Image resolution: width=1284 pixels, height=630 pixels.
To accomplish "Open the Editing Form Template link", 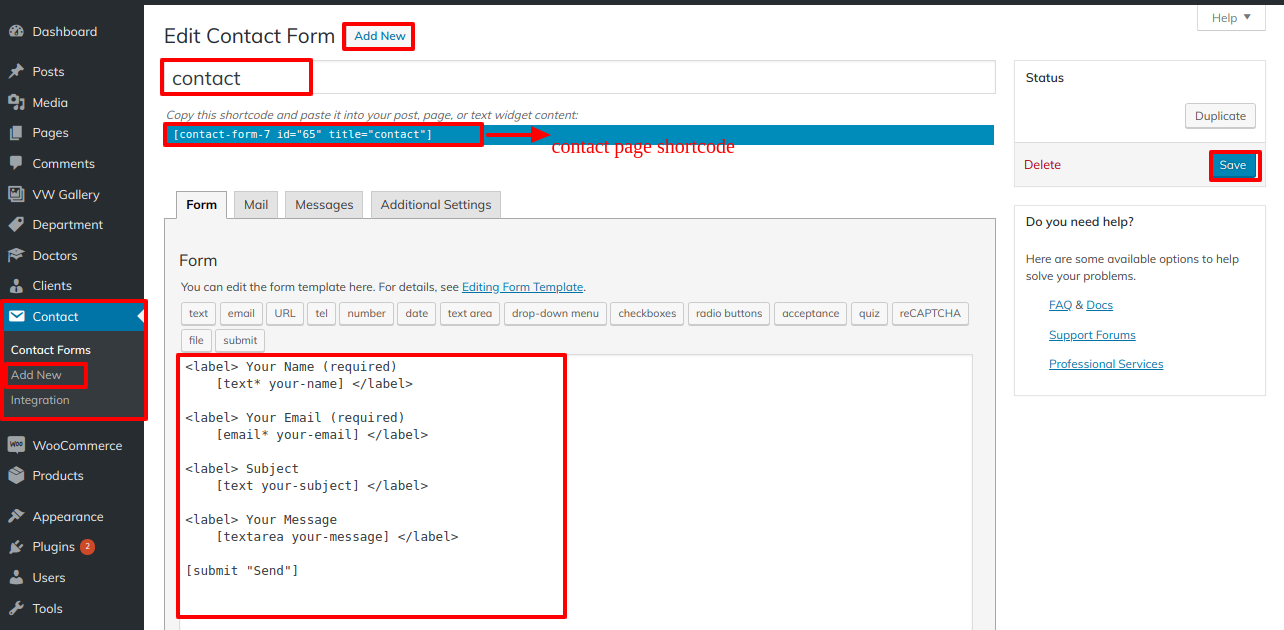I will [522, 287].
